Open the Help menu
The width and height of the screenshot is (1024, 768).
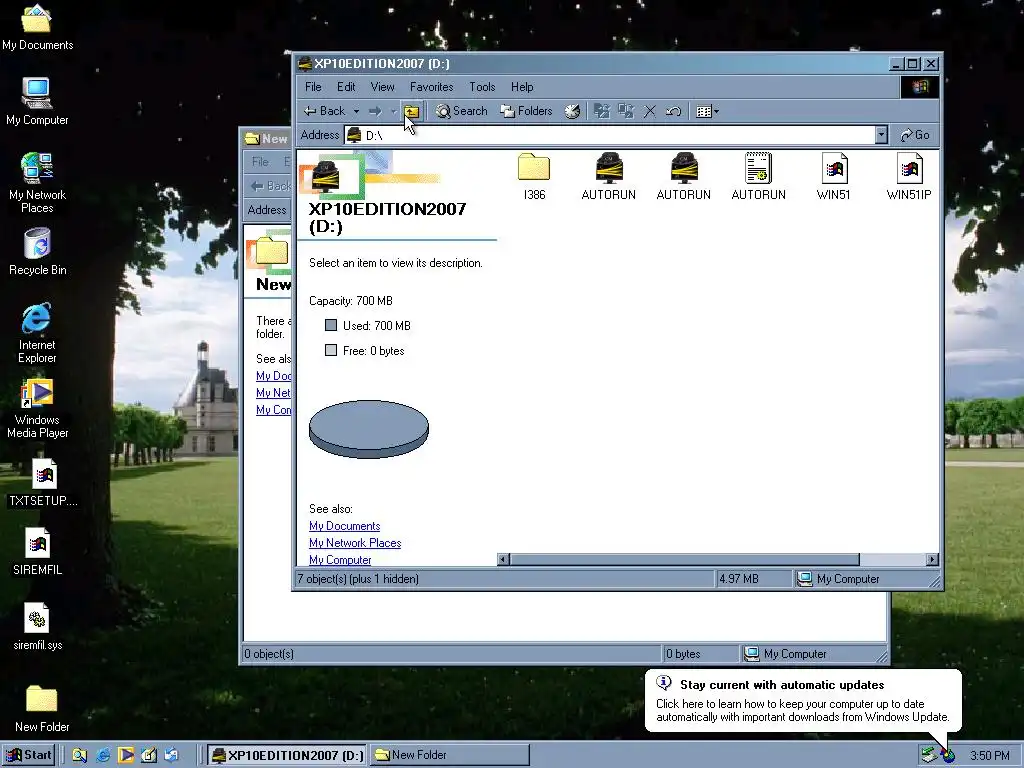522,87
